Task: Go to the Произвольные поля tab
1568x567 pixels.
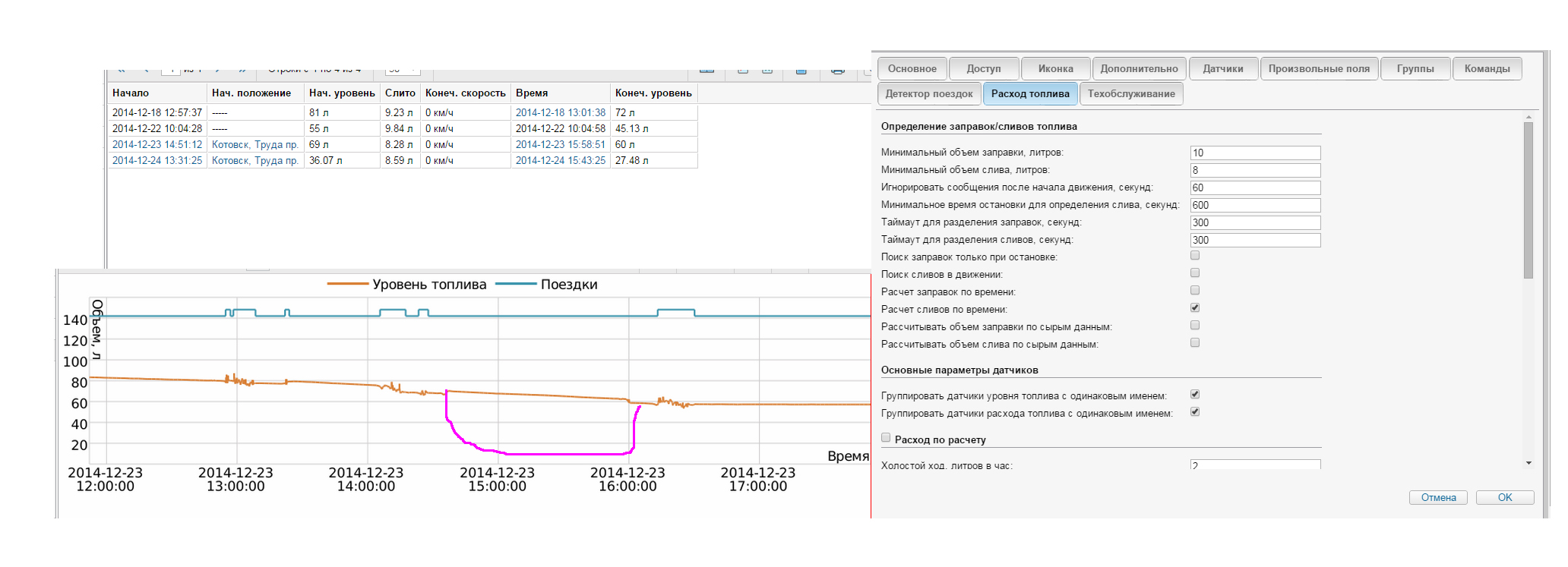Action: click(1318, 68)
